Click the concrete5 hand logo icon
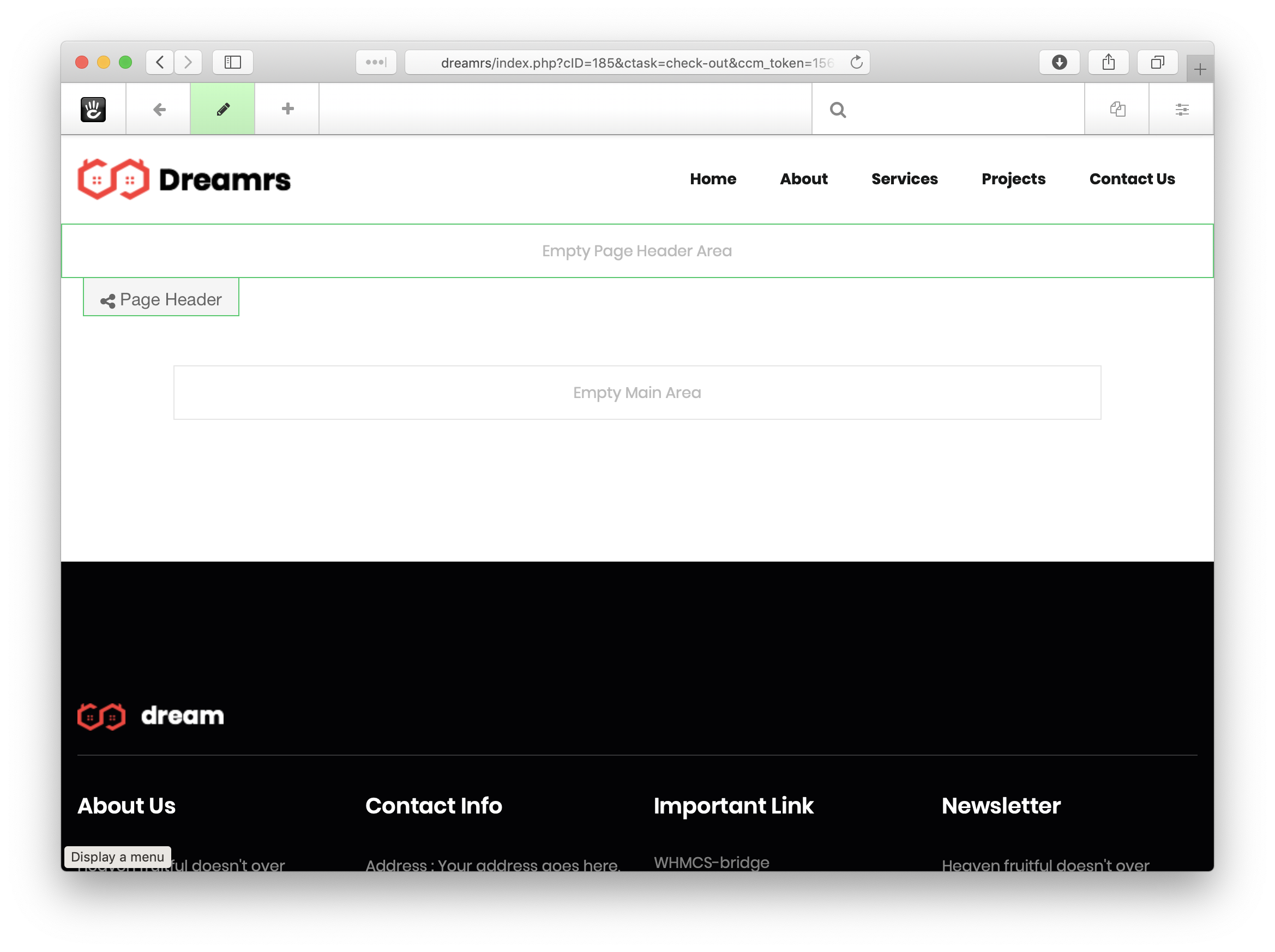Screen dimensions: 1275x952 point(93,109)
